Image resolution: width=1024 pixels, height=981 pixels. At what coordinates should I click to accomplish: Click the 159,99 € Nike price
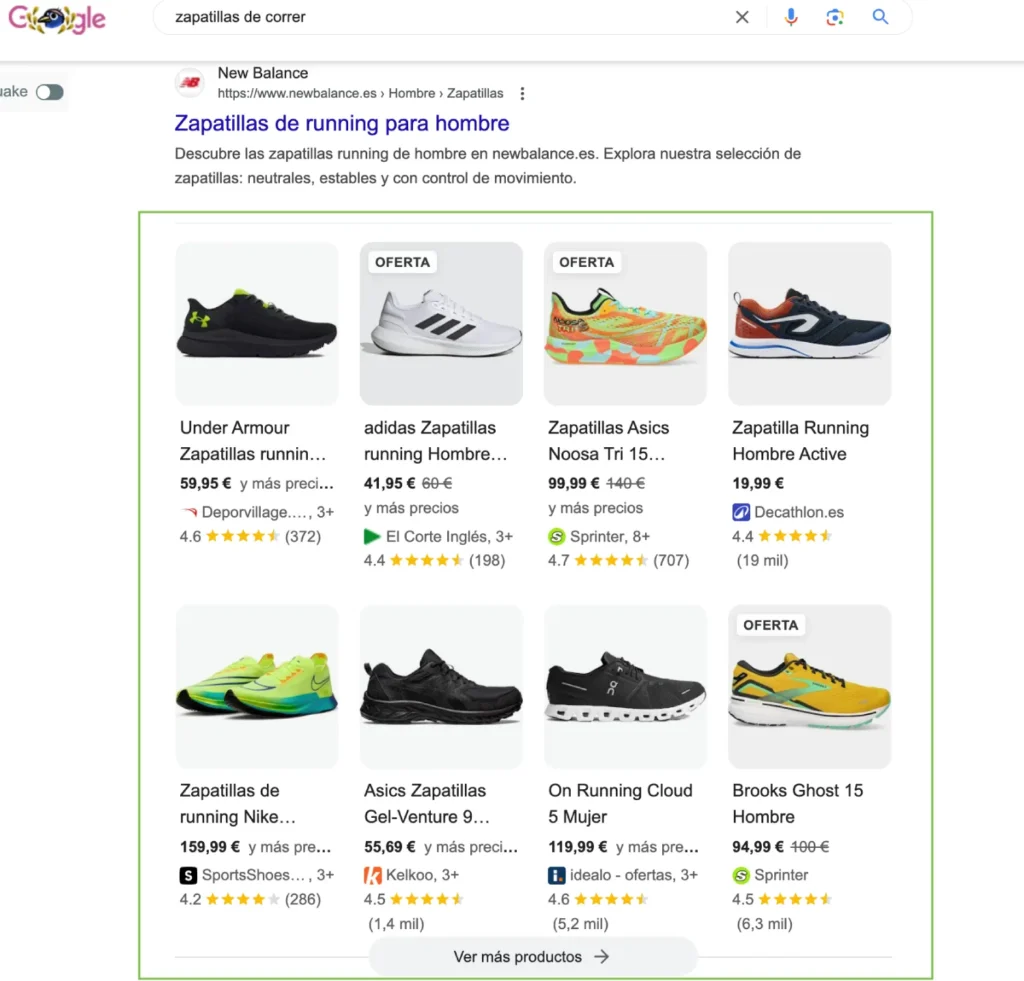(x=210, y=847)
